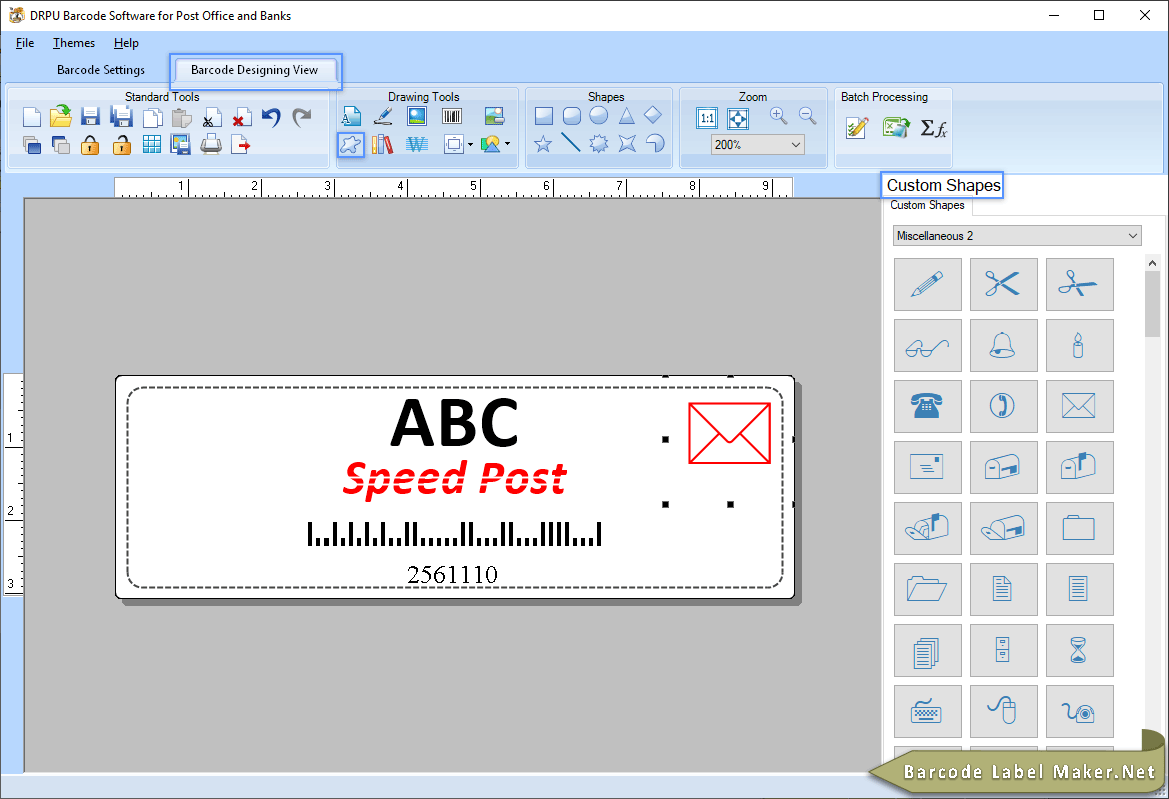Click the Save All double-floppy icon
The image size is (1169, 799).
click(x=121, y=117)
